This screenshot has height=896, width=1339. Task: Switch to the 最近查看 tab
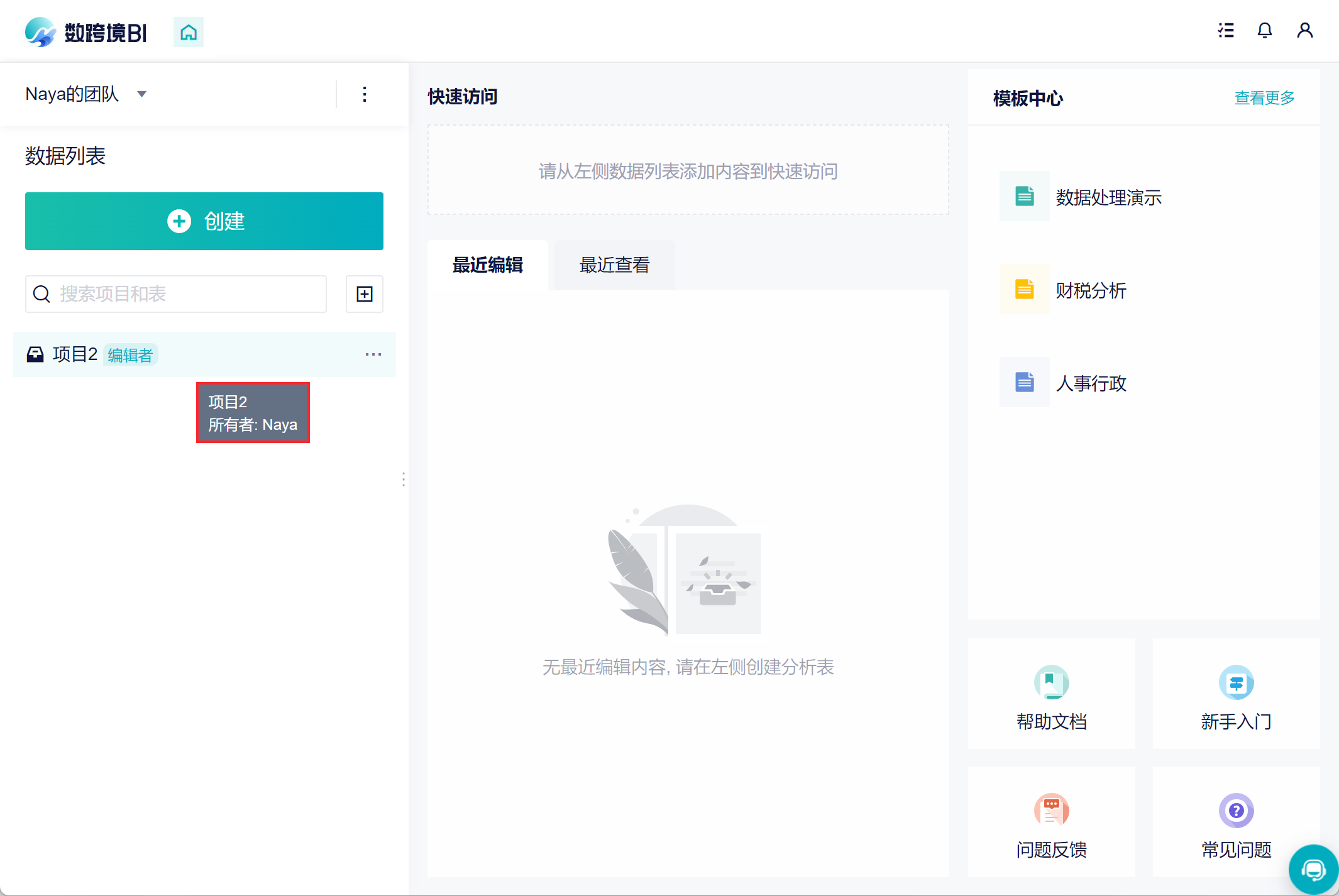pos(614,265)
